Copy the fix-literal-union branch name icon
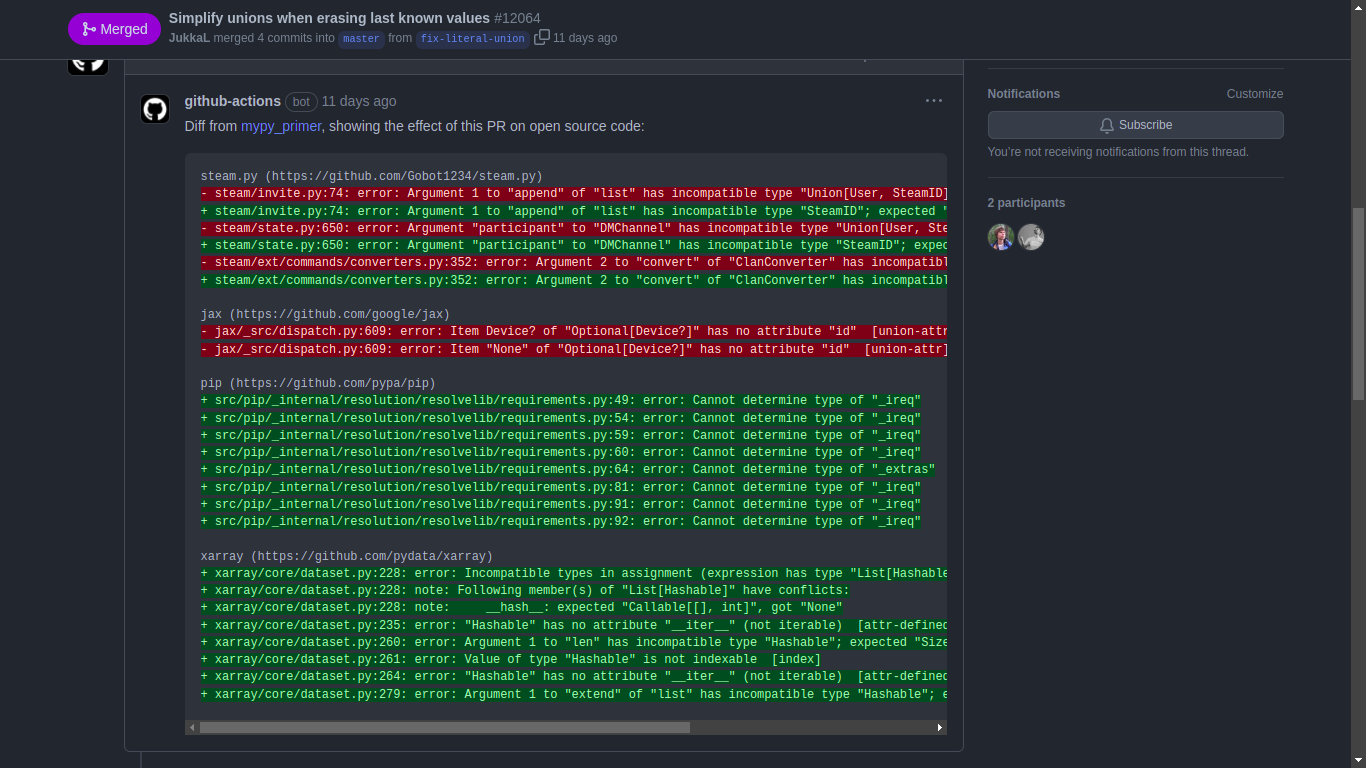1366x768 pixels. point(542,37)
